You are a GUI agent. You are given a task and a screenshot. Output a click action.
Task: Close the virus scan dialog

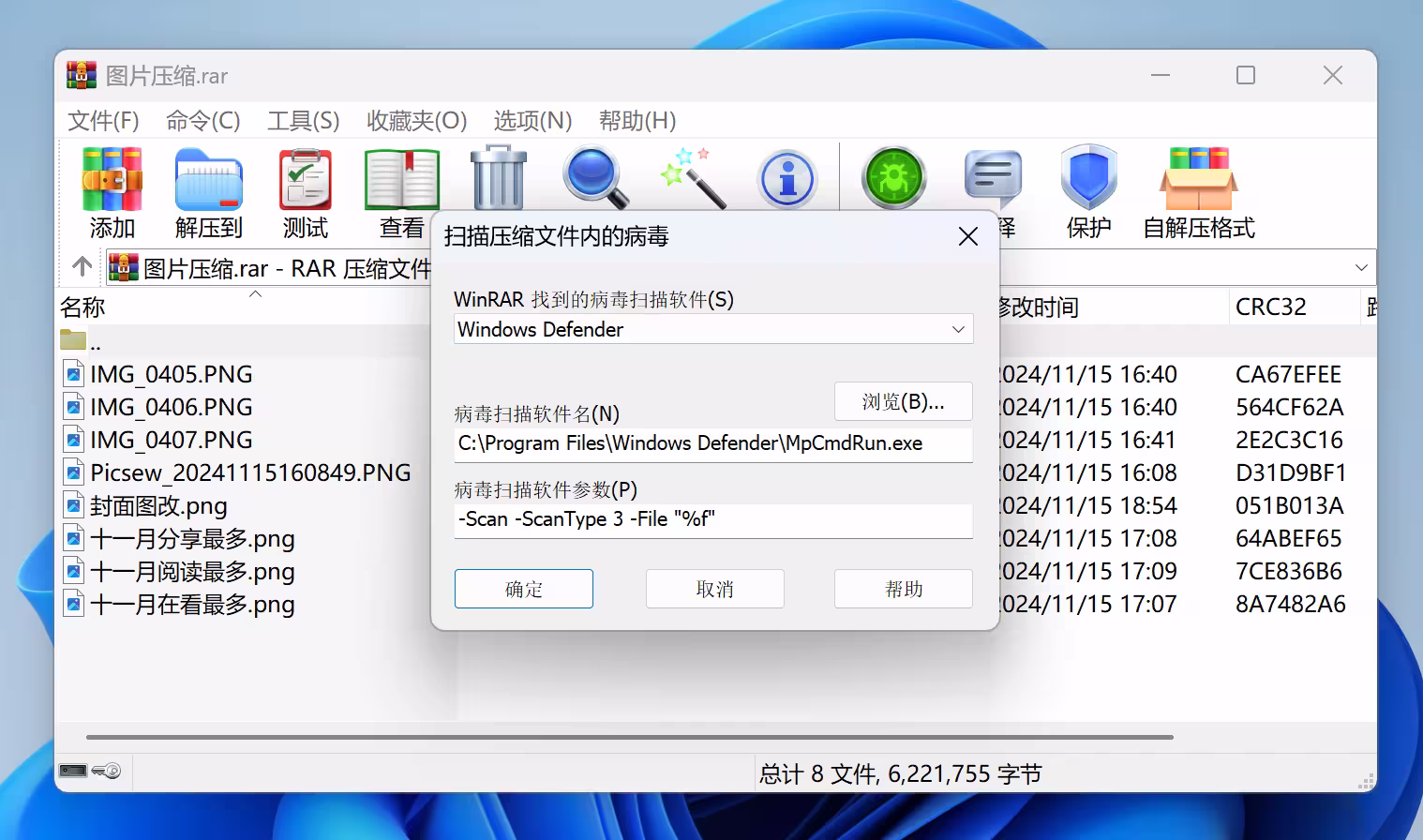(968, 236)
